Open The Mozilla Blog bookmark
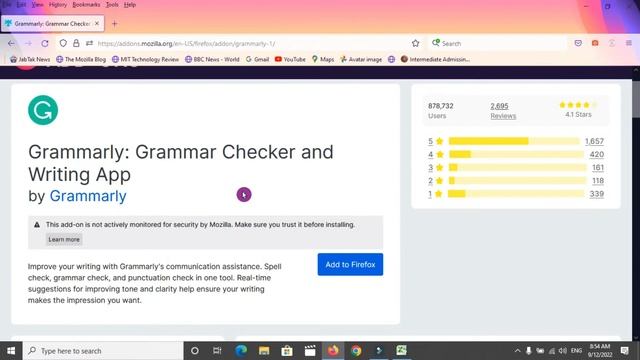The image size is (640, 360). pyautogui.click(x=81, y=59)
